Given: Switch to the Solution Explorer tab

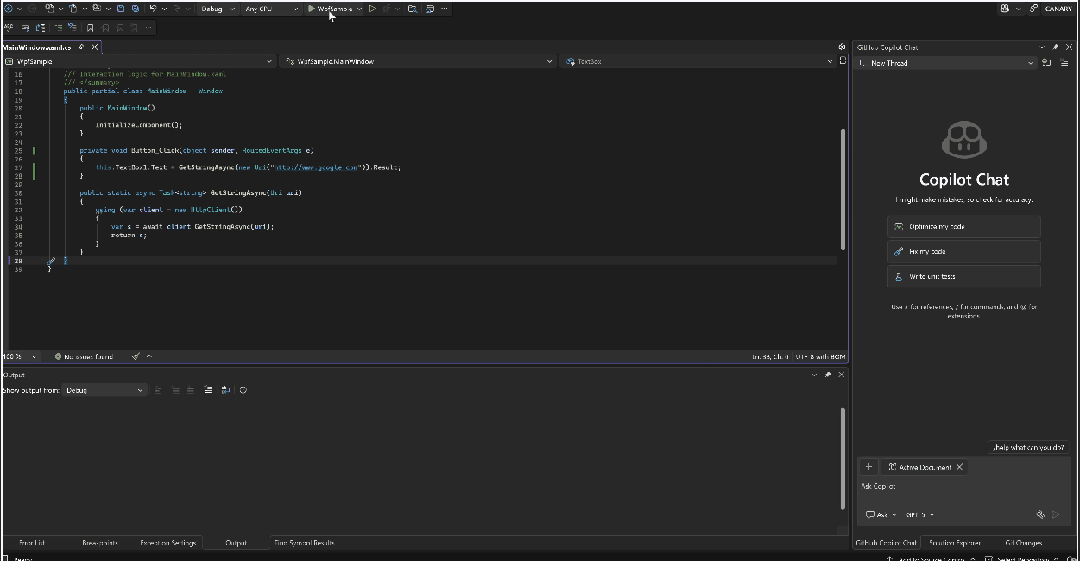Looking at the screenshot, I should click(x=955, y=543).
